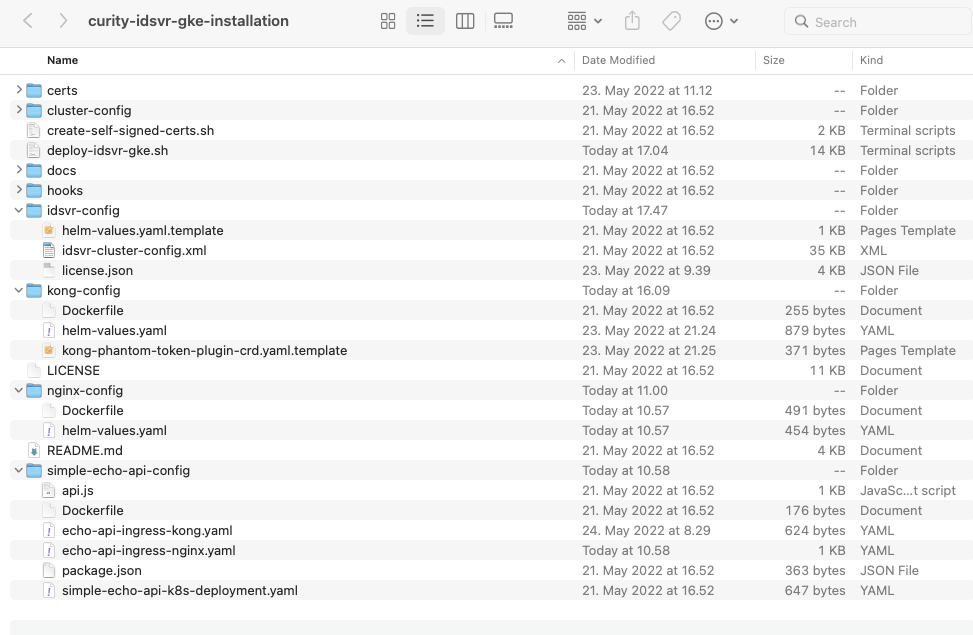Sort files by the Size column
This screenshot has height=635, width=973.
(773, 60)
